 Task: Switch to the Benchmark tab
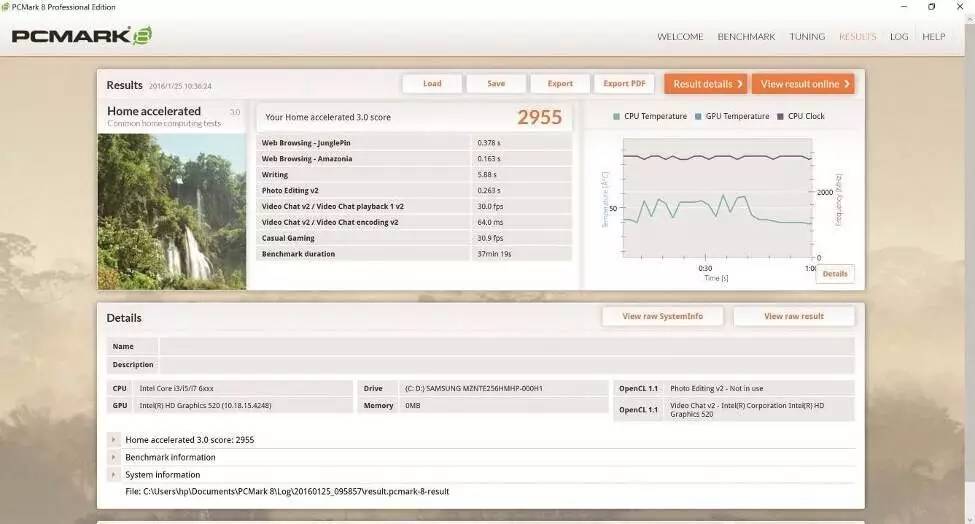[x=746, y=37]
